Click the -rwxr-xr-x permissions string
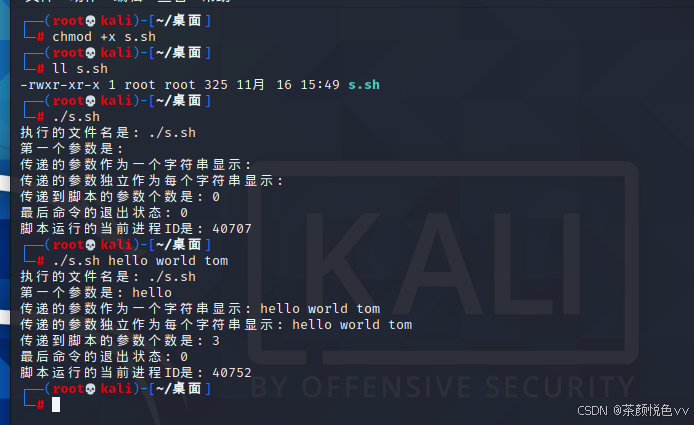694x425 pixels. click(60, 85)
